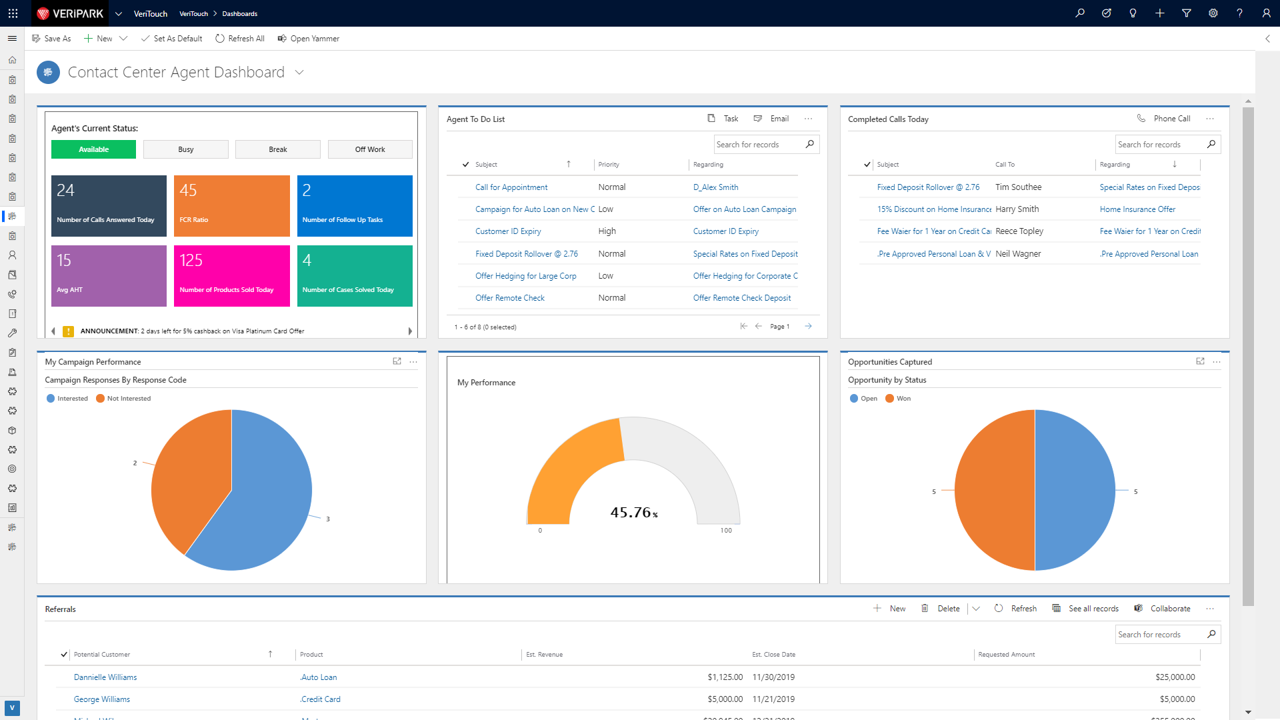This screenshot has height=720, width=1280.
Task: Expand the My Campaign Performance chart
Action: click(397, 361)
